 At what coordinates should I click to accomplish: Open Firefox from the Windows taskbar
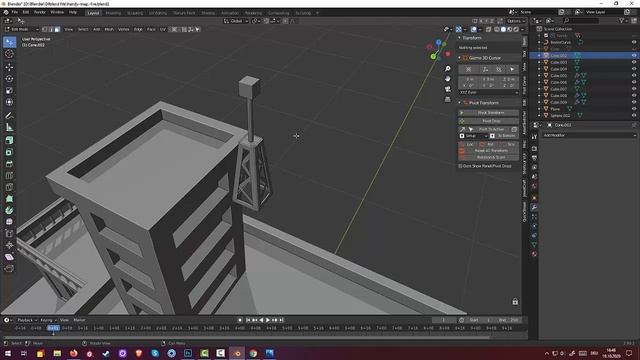tap(73, 353)
